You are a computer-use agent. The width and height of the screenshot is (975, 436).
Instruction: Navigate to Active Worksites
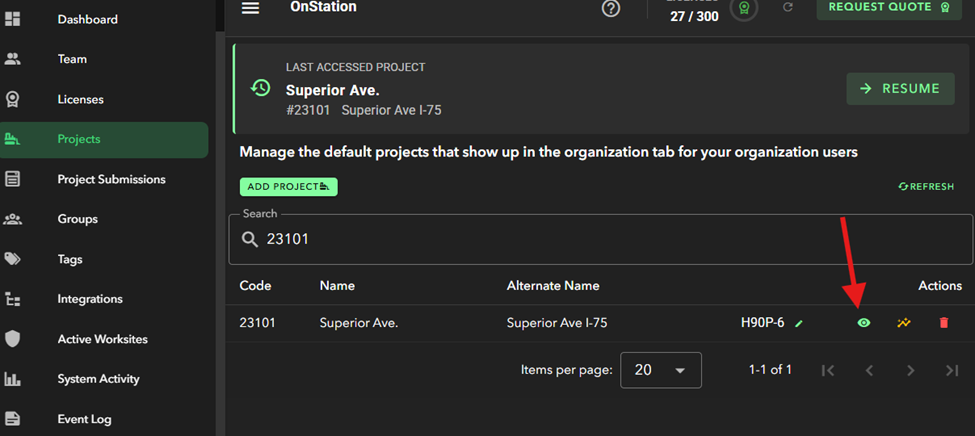(102, 339)
